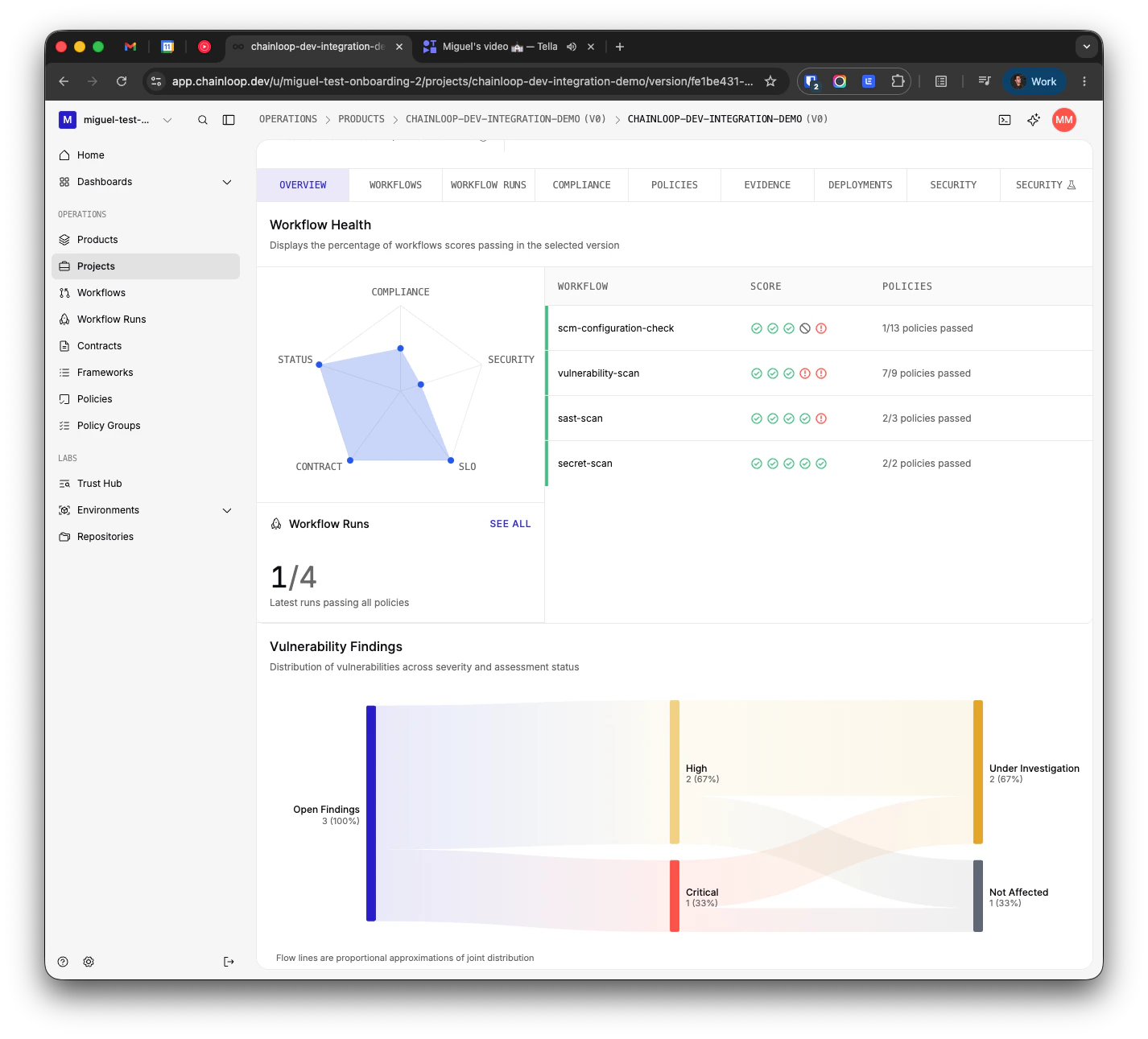The height and width of the screenshot is (1039, 1148).
Task: Open the vulnerability-scan workflow row
Action: coord(819,373)
